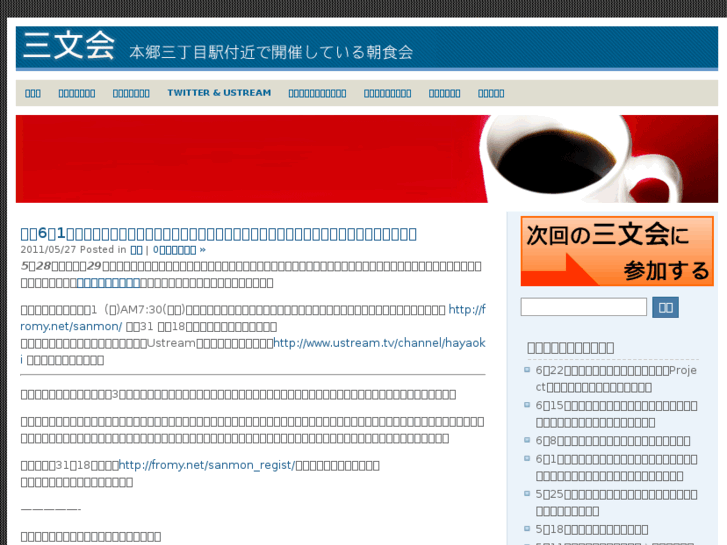
Task: Click the 三文会 site title
Action: [69, 46]
